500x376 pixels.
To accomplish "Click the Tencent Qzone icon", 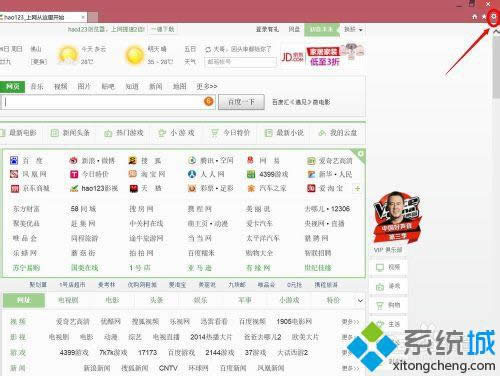I will 192,160.
